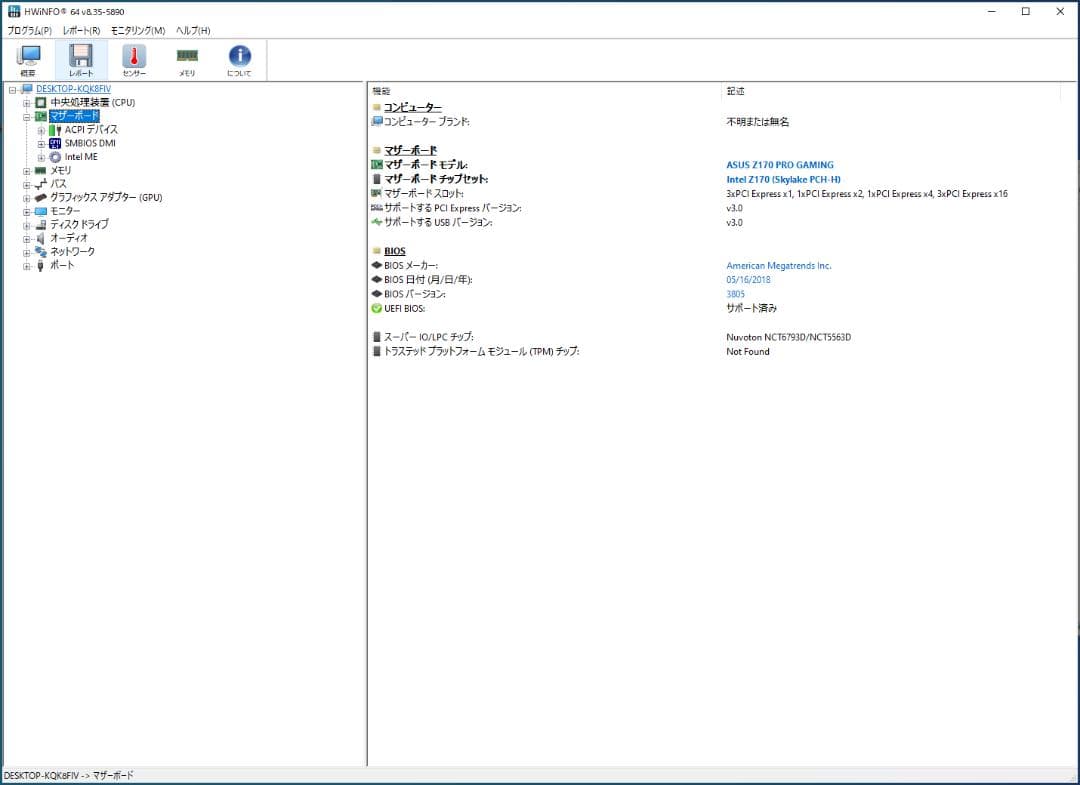Click the ACPI デバイス tree icon
This screenshot has height=785, width=1080.
(x=56, y=130)
